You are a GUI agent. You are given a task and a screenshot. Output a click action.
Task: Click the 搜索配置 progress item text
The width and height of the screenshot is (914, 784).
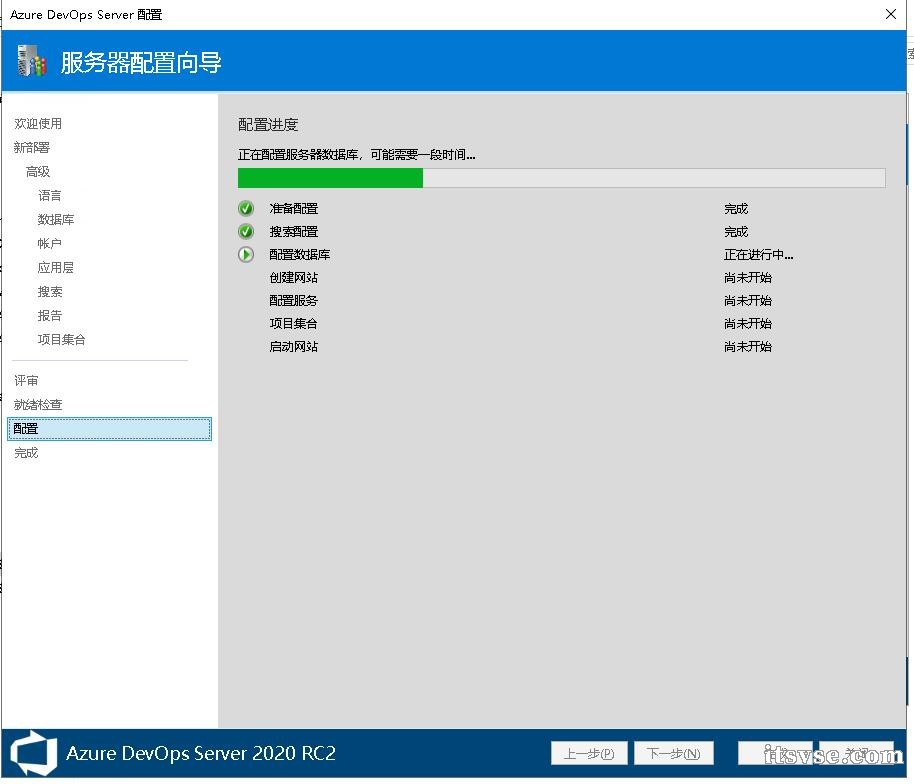(x=294, y=231)
